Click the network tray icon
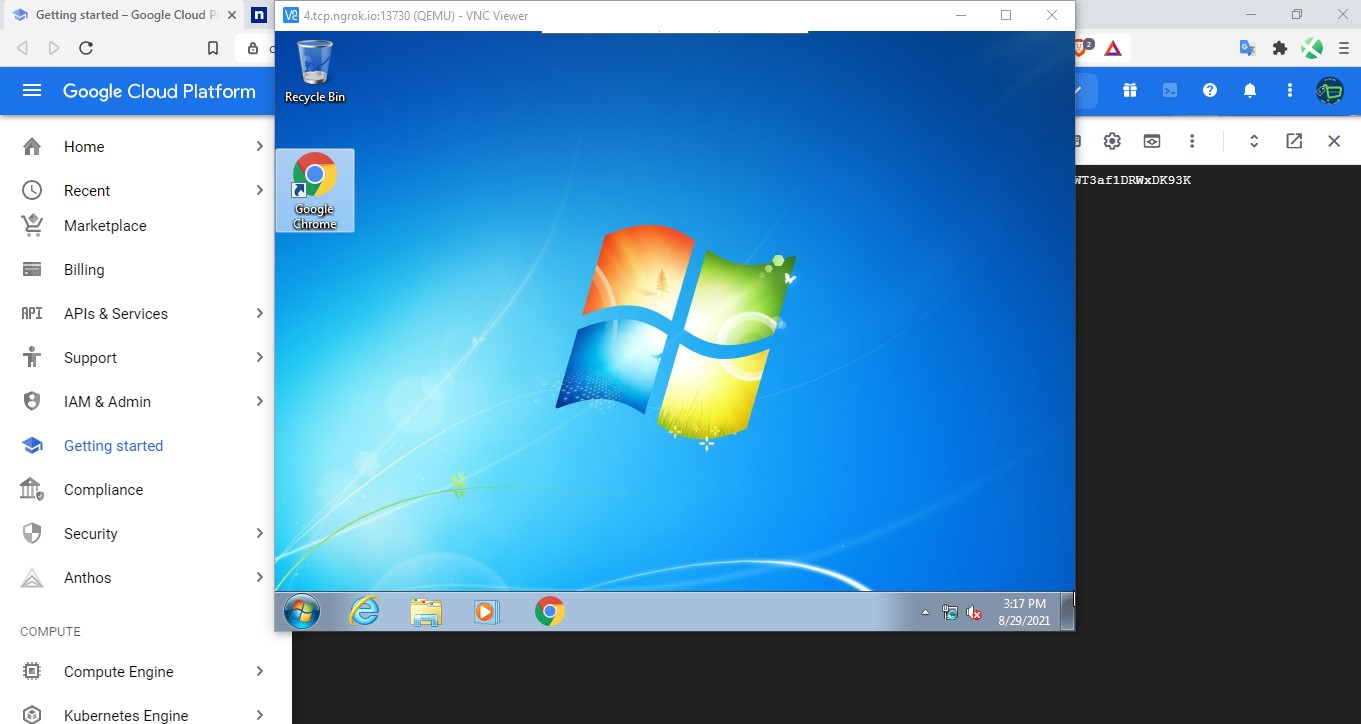 [x=950, y=612]
